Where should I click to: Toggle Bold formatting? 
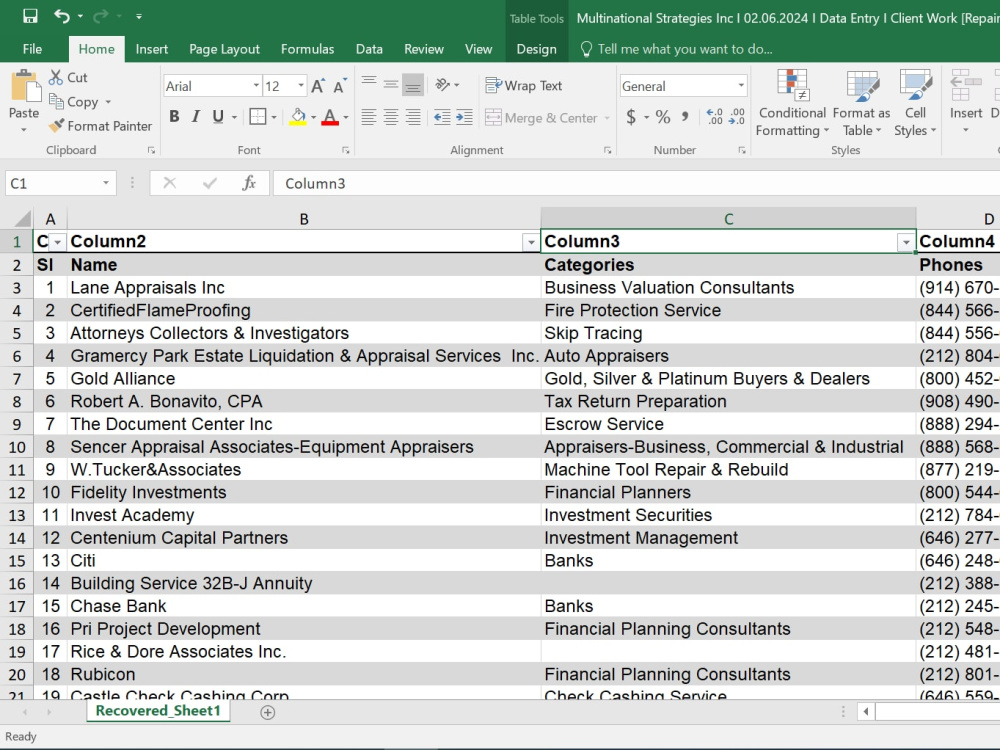click(x=174, y=117)
